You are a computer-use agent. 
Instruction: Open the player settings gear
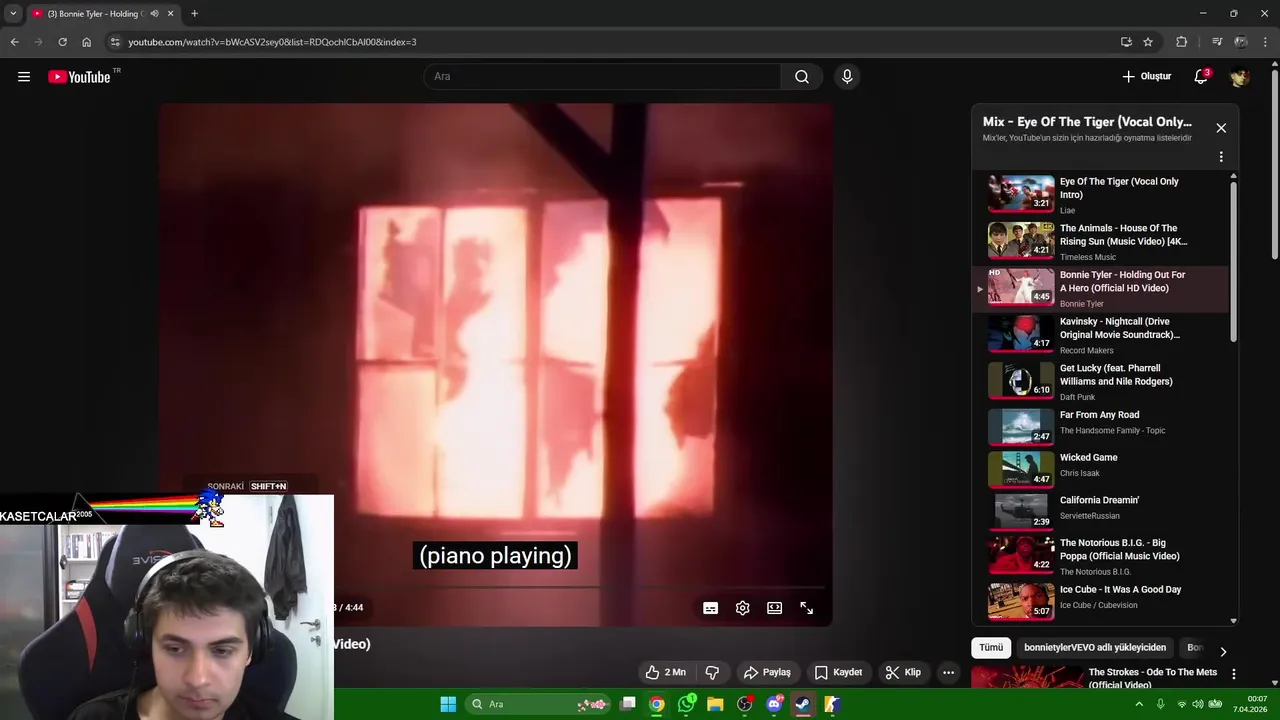point(742,608)
